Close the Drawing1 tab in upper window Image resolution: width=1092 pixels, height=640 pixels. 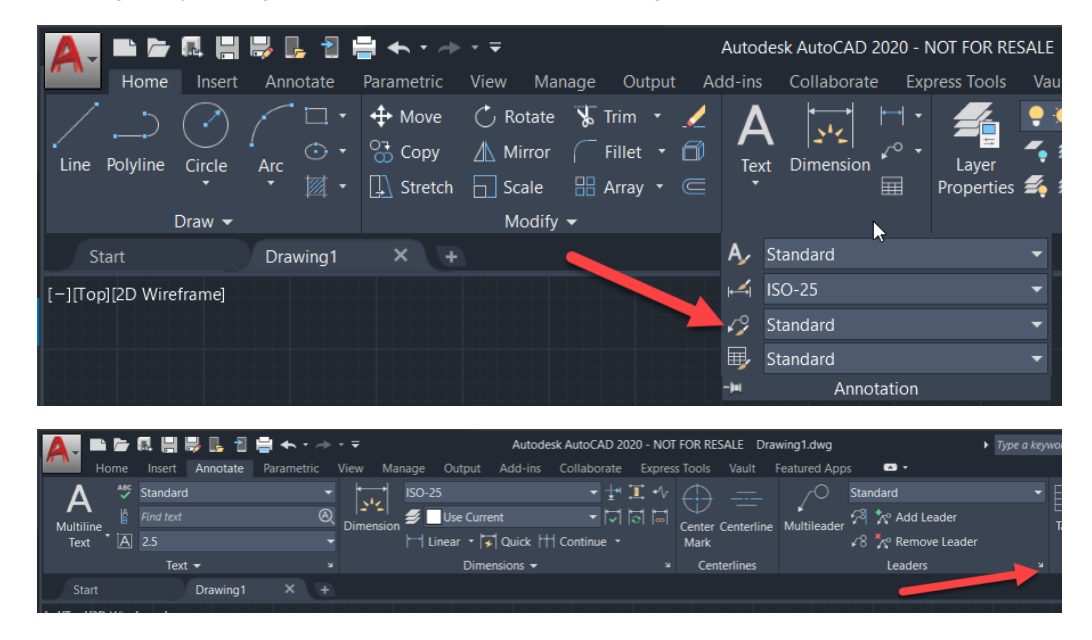coord(400,255)
